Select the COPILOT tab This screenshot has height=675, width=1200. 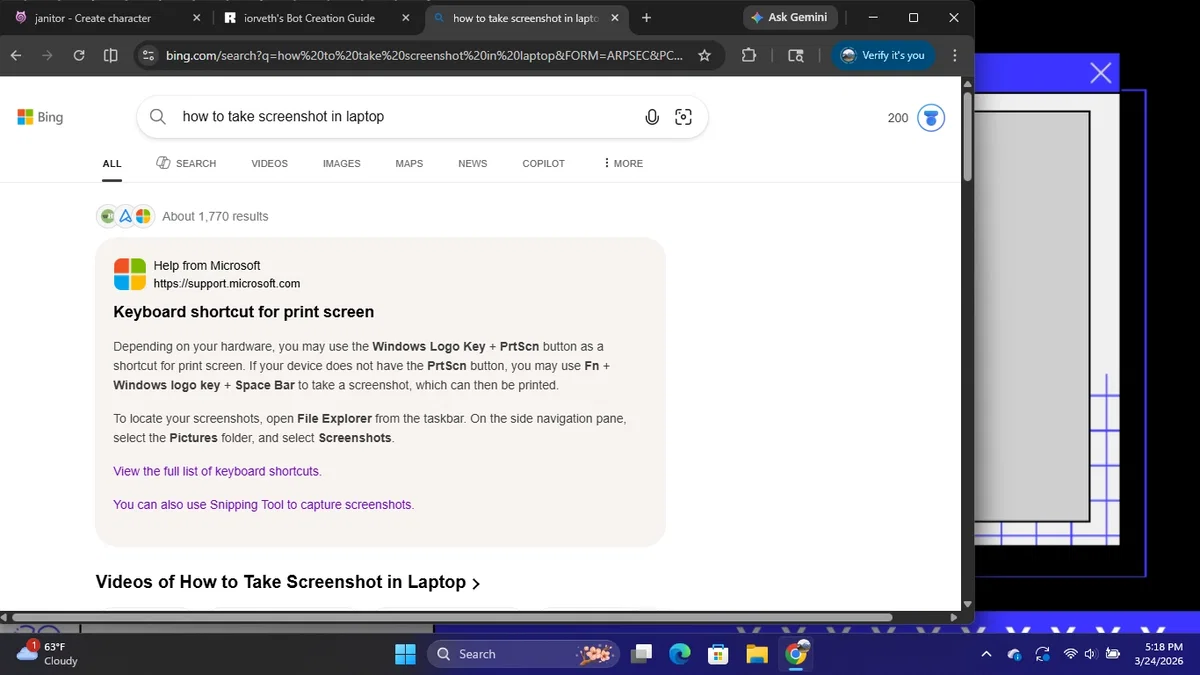pyautogui.click(x=543, y=164)
